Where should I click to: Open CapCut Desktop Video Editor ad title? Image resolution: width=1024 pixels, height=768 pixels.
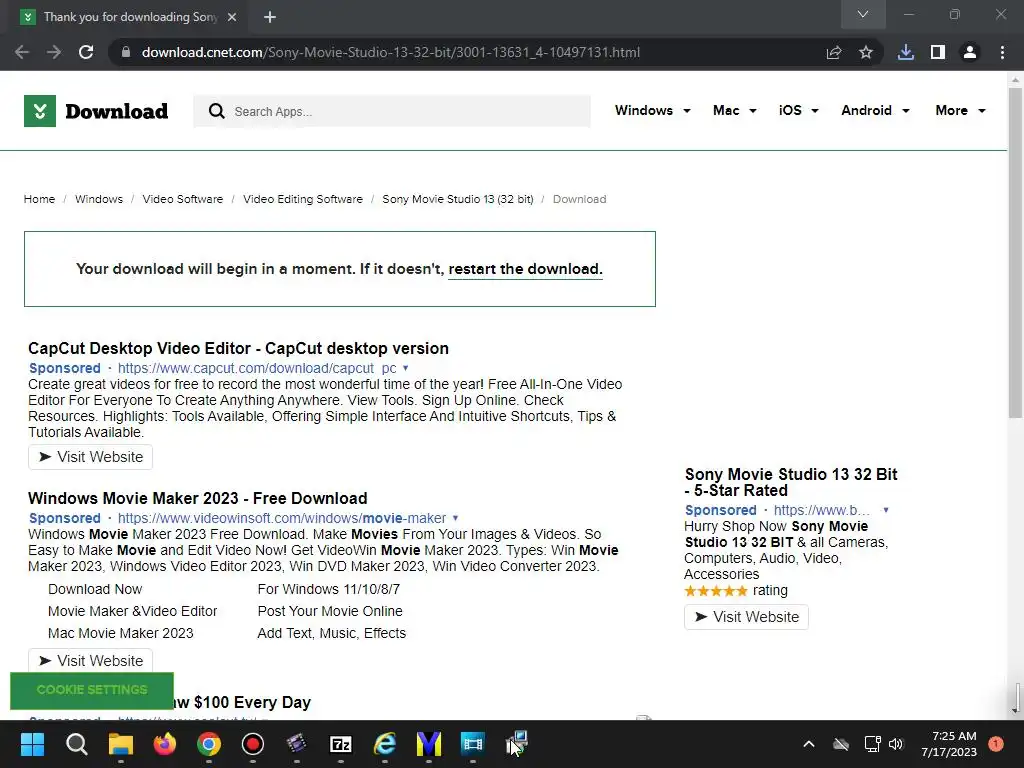(x=238, y=348)
